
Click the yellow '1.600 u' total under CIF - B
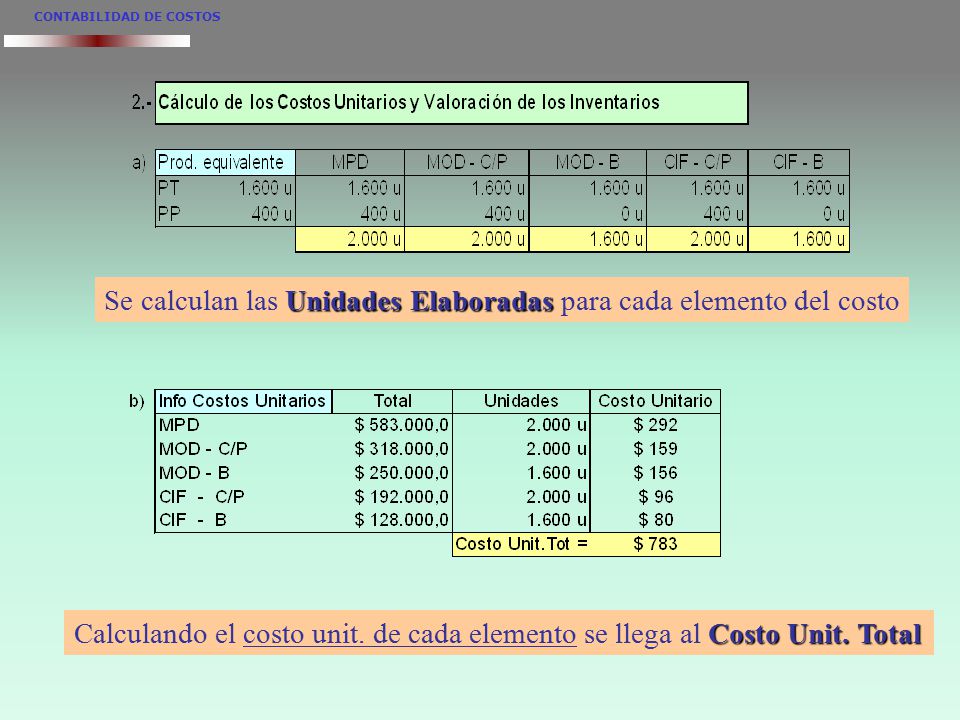tap(798, 239)
